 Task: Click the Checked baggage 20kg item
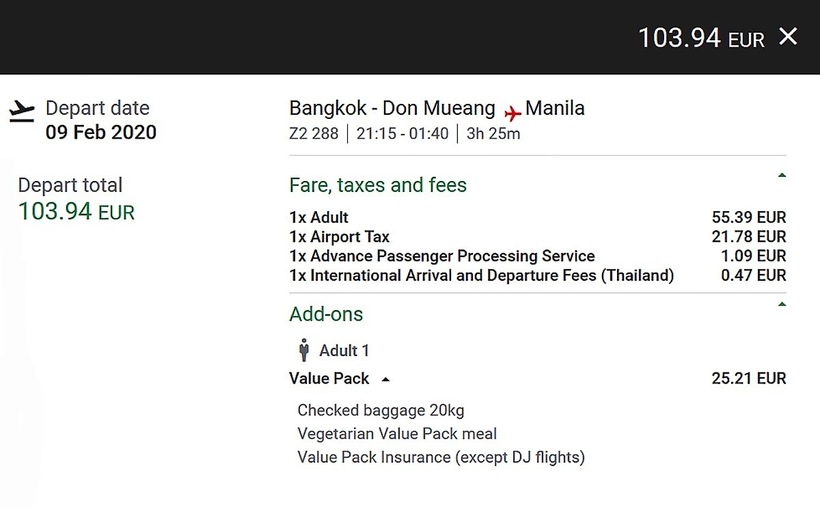(380, 410)
